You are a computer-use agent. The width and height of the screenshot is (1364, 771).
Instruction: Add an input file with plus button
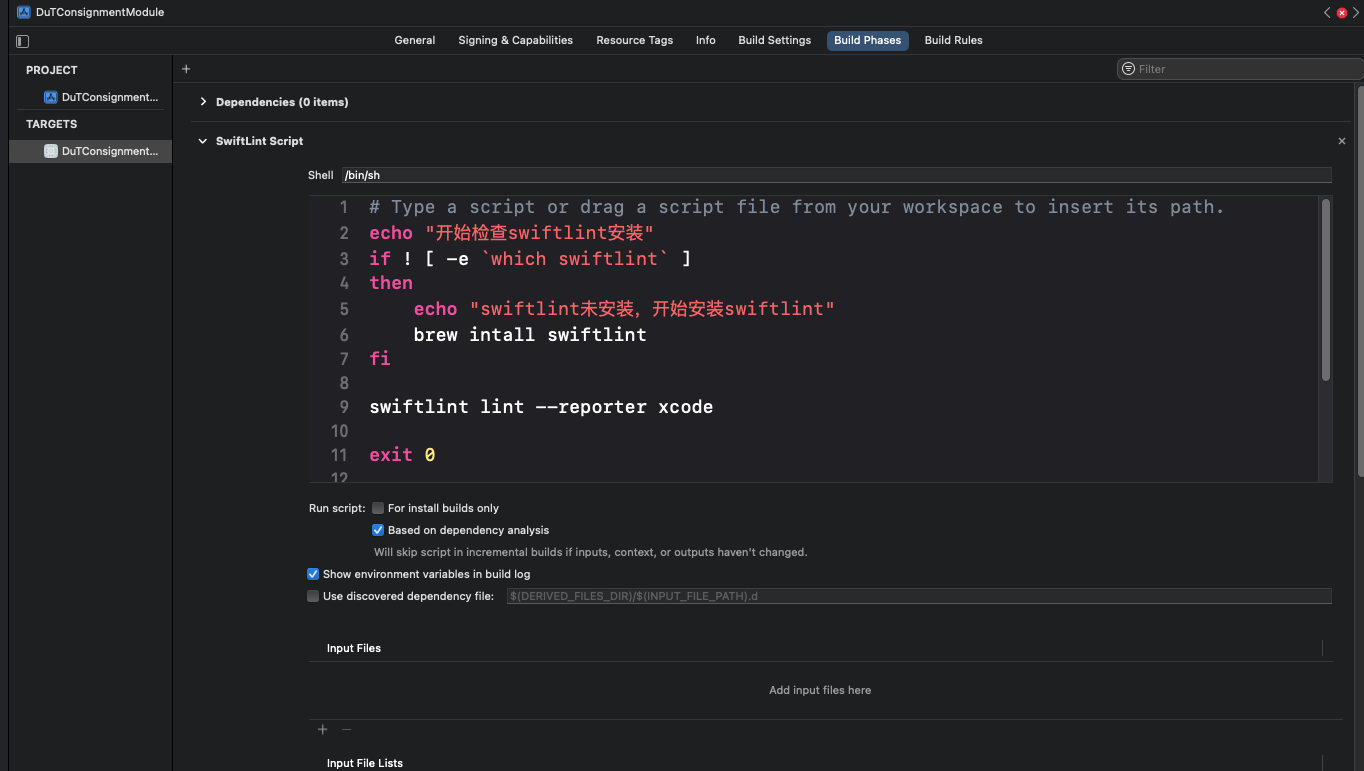pyautogui.click(x=322, y=729)
